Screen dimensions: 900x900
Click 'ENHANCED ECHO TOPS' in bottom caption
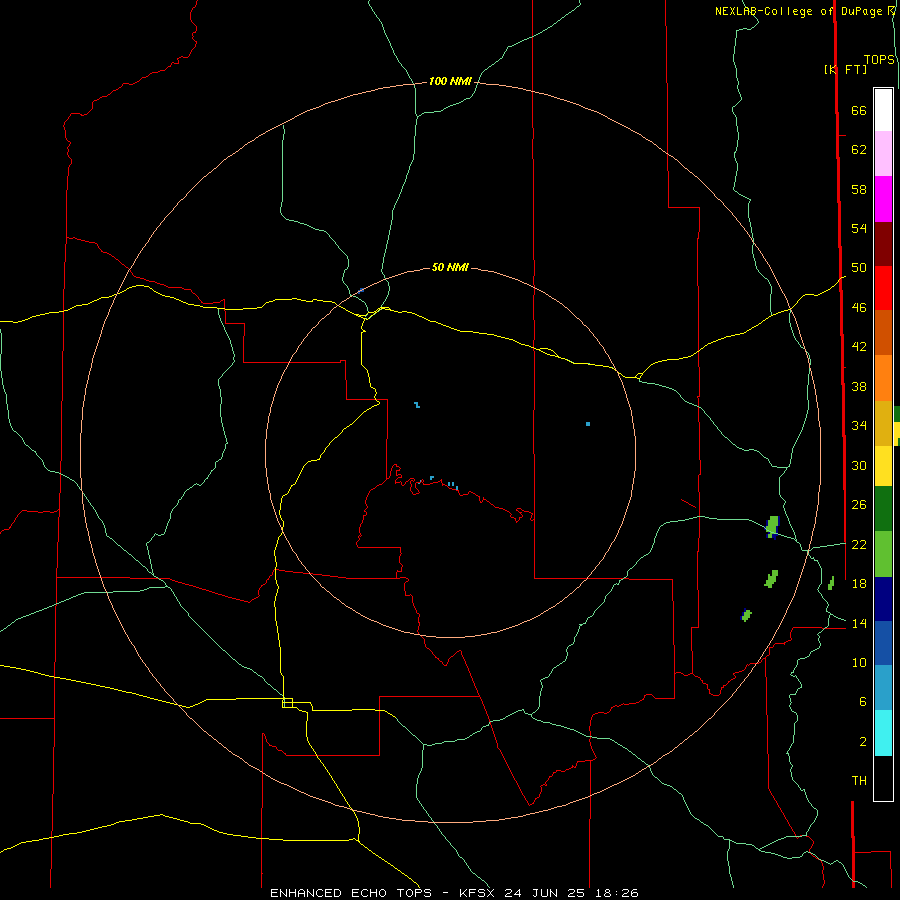point(351,893)
